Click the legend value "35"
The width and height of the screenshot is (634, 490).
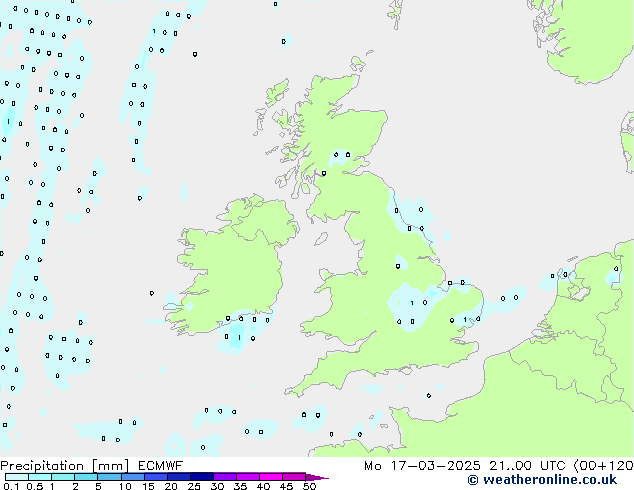240,486
